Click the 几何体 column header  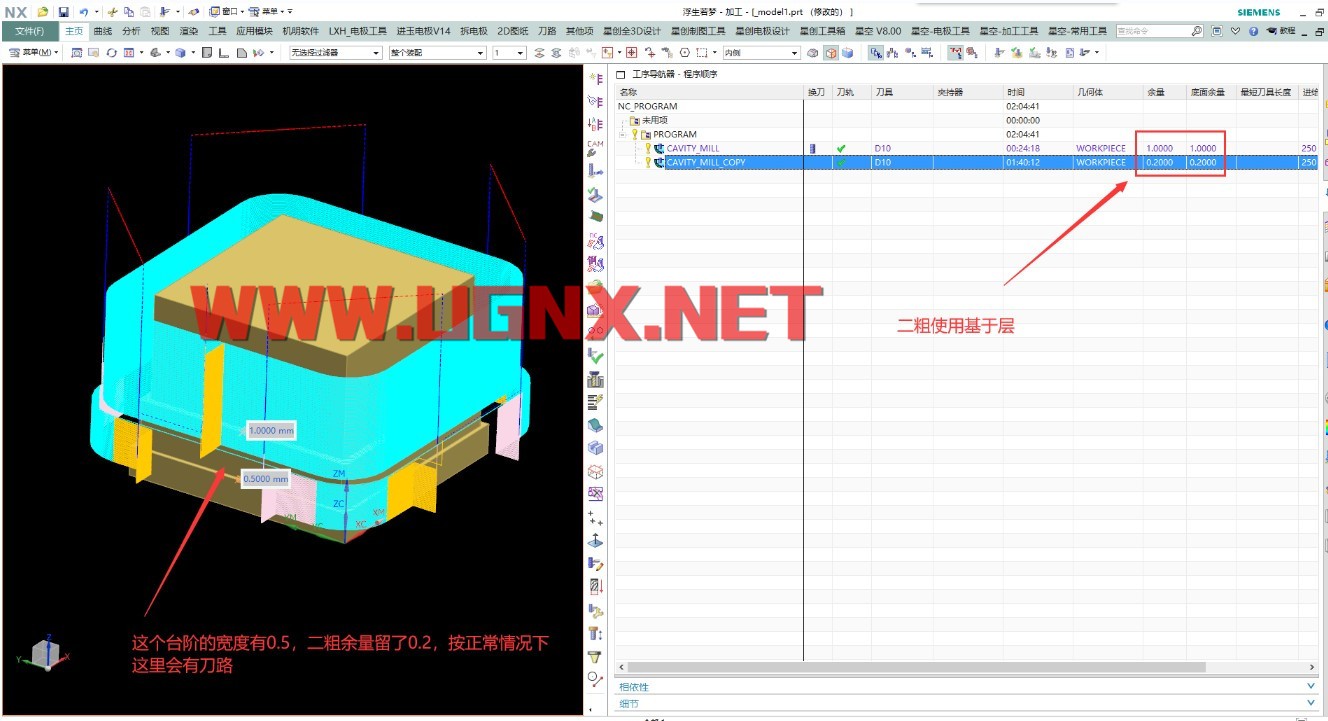[x=1108, y=92]
